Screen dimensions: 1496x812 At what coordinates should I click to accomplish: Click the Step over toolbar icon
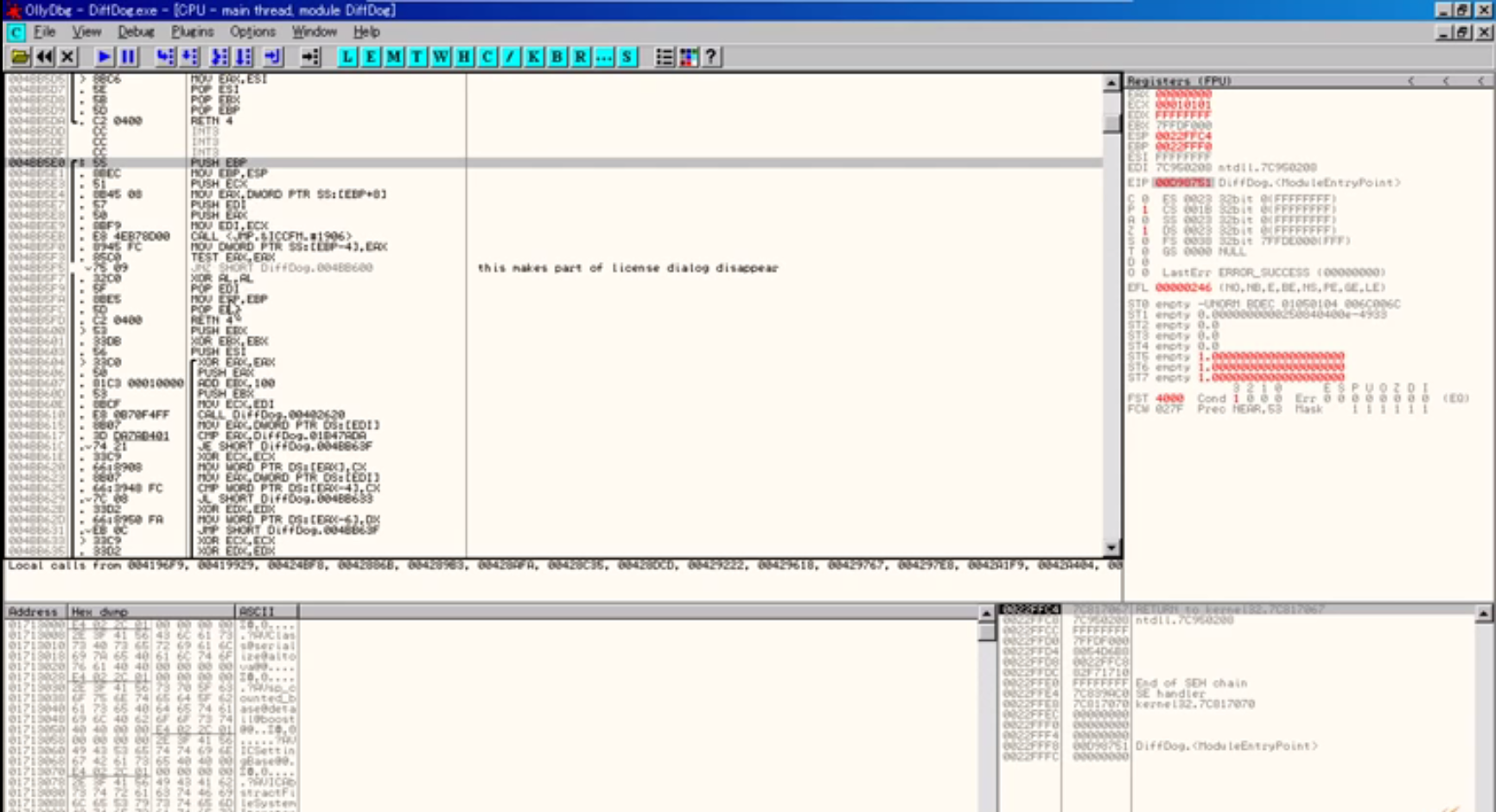(189, 57)
